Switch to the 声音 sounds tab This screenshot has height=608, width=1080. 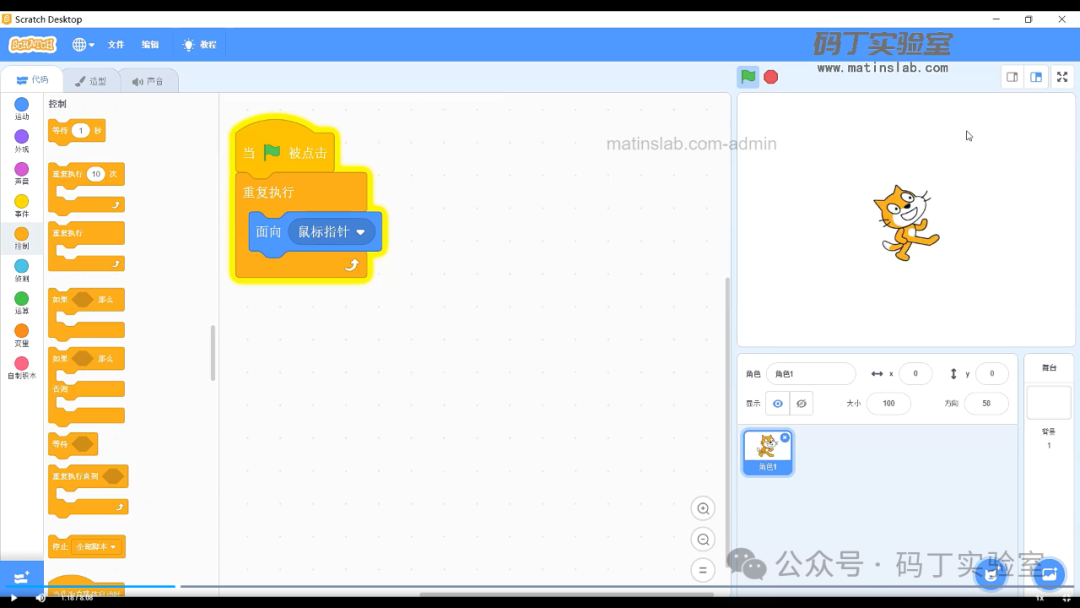pos(148,81)
